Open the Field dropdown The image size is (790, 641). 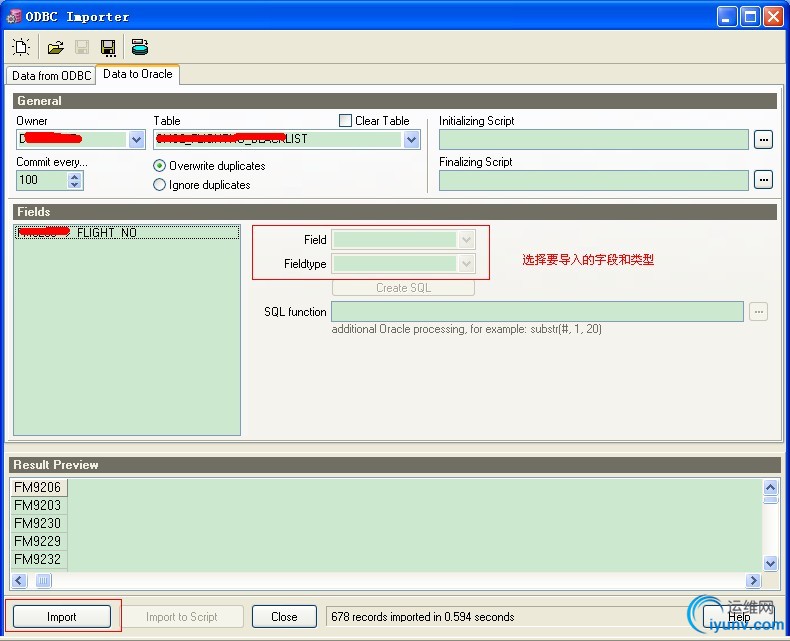(x=467, y=240)
